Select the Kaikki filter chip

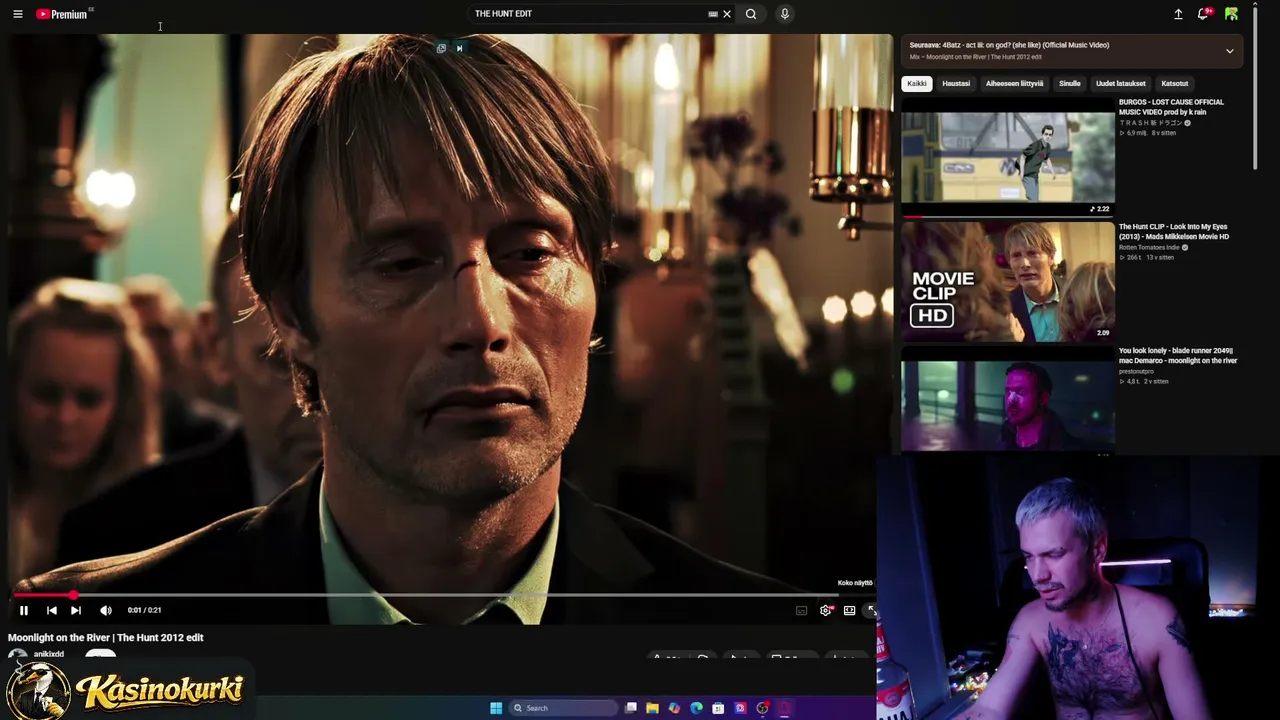click(917, 84)
